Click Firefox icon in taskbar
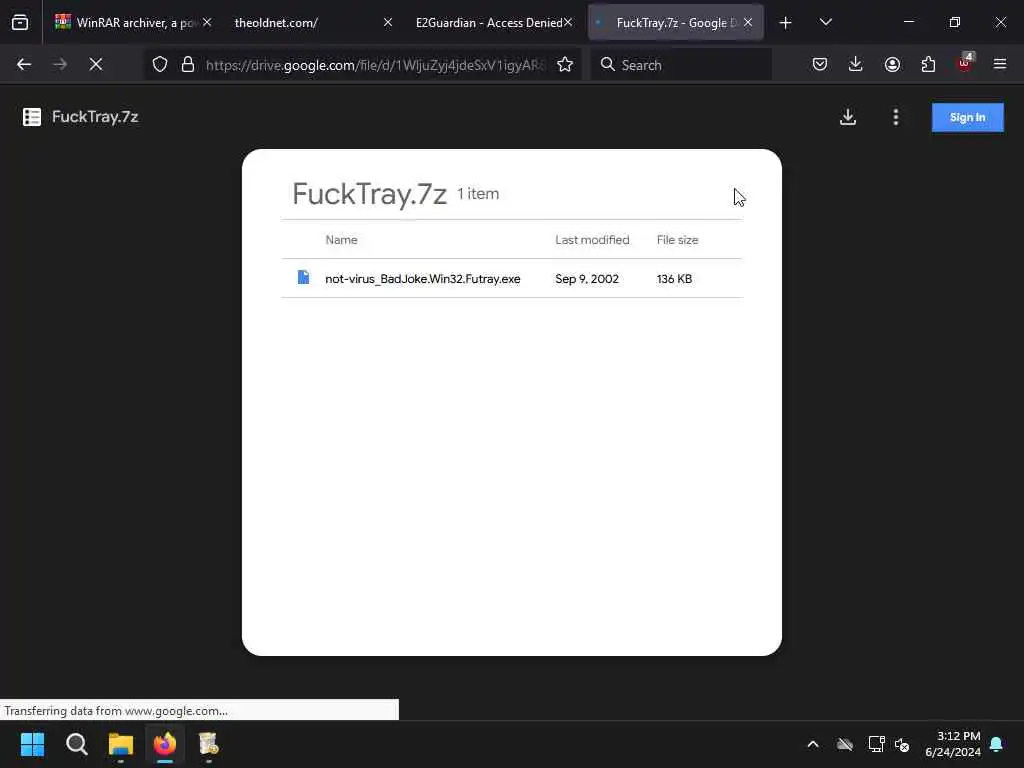The image size is (1024, 768). coord(165,744)
